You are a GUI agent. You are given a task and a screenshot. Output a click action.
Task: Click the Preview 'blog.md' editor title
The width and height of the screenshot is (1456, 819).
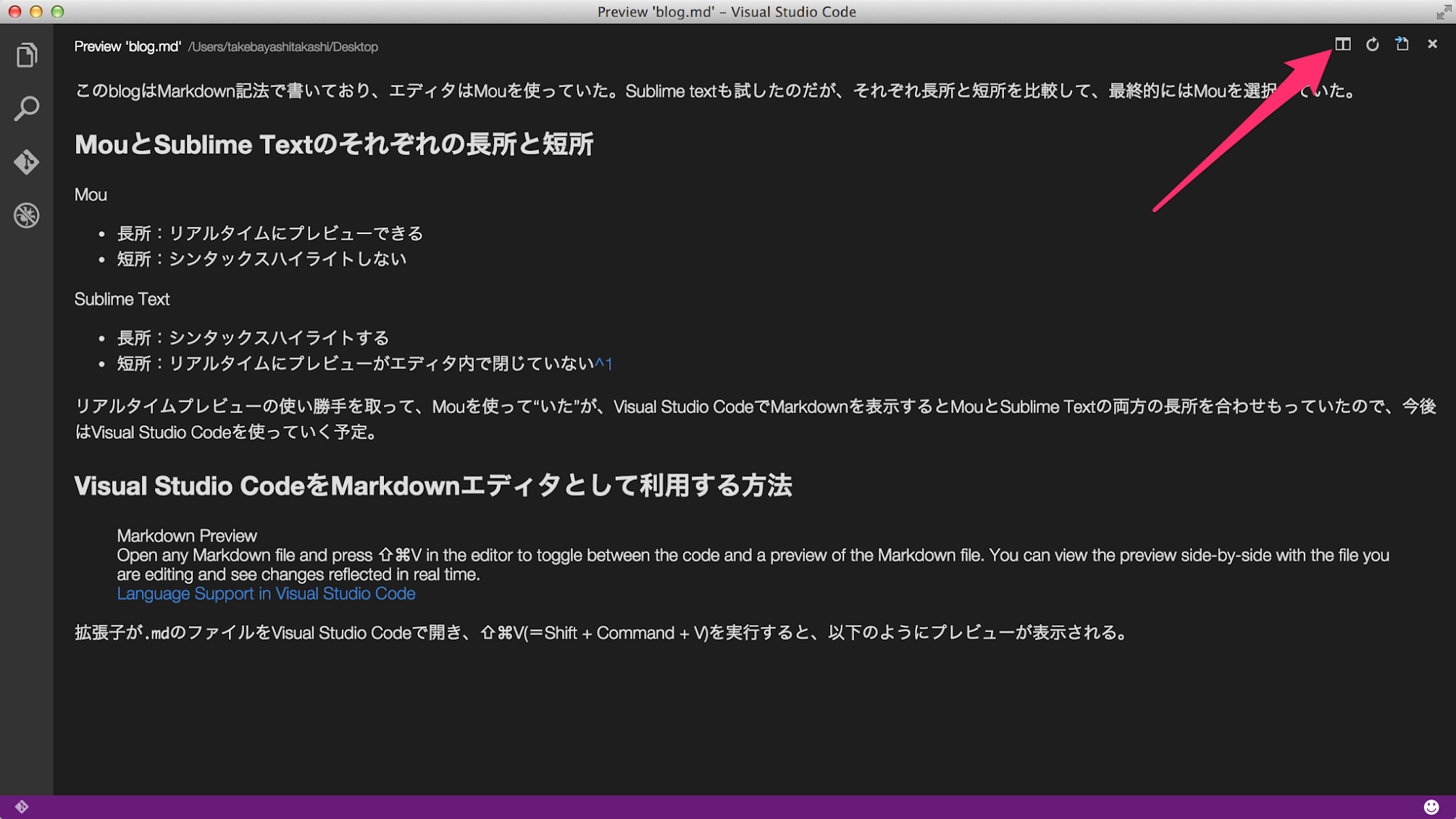[x=127, y=47]
